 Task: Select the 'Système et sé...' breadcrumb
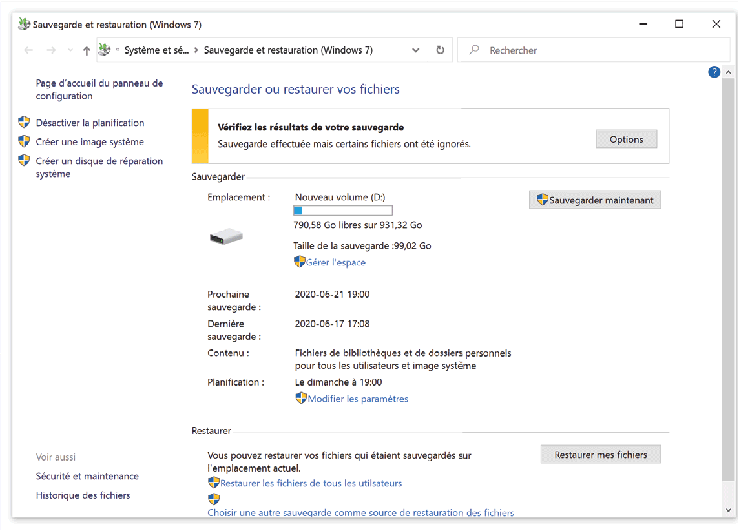tap(156, 50)
